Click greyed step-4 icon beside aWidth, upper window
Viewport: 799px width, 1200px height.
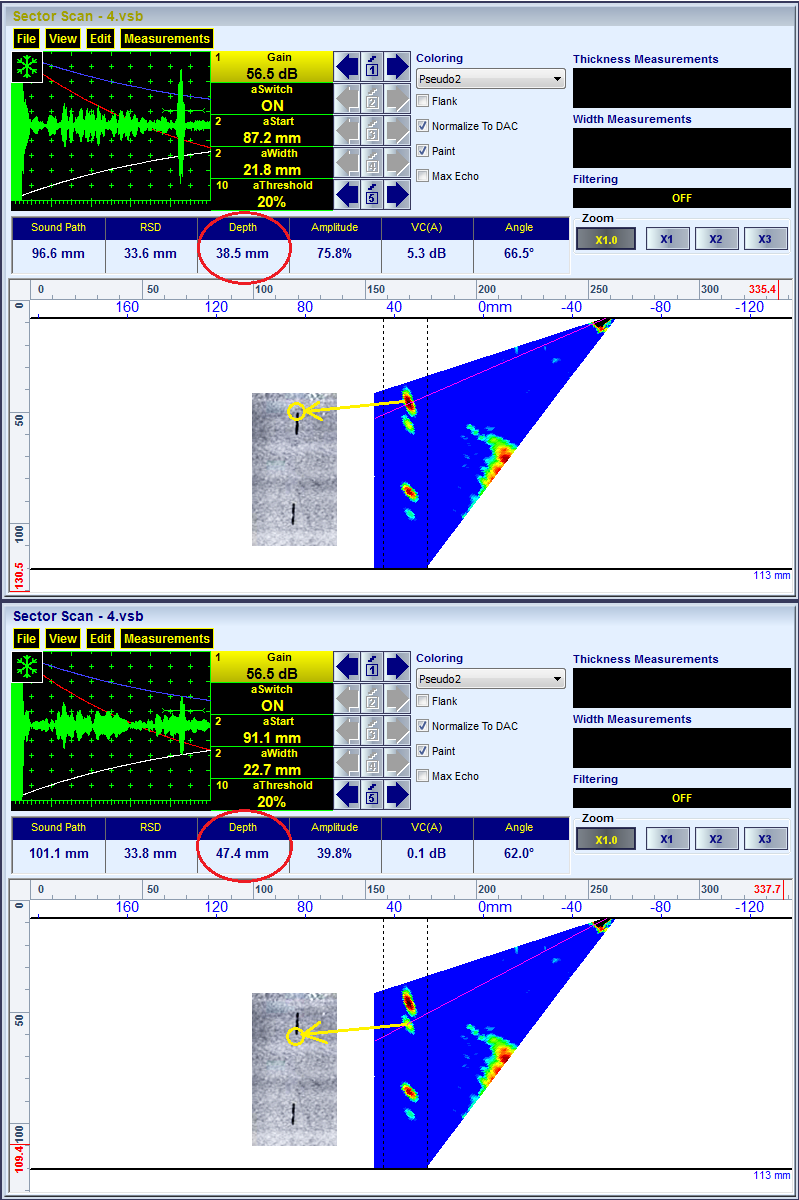(372, 162)
